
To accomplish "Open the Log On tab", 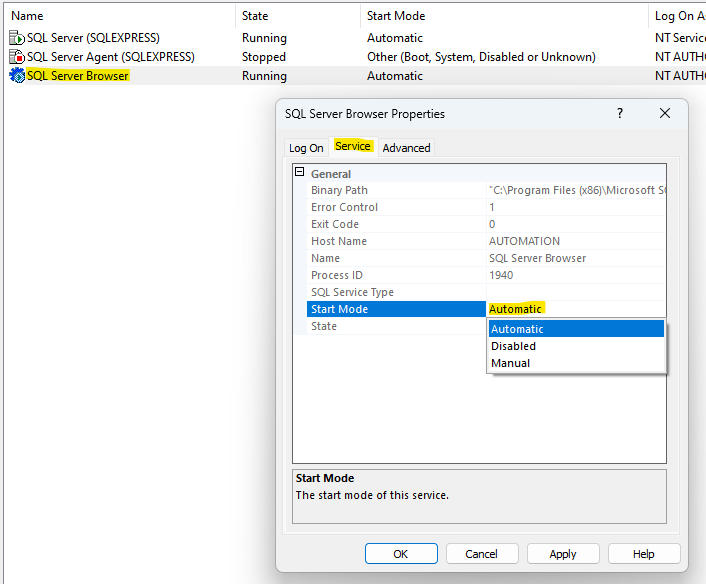I will click(x=306, y=148).
